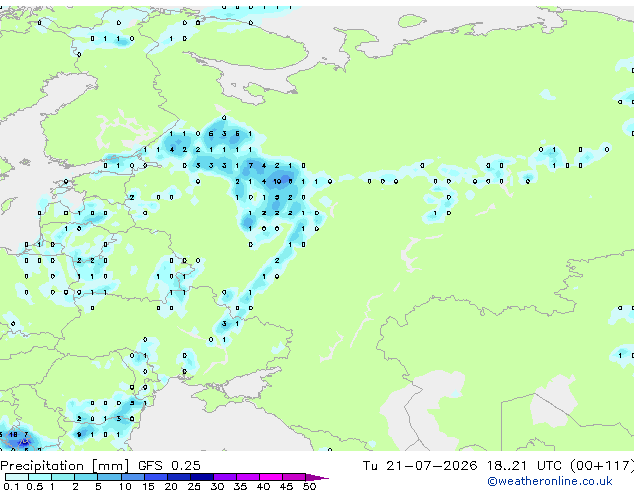Click the 'Precipitation [mm]' title text
The image size is (634, 490).
point(65,466)
